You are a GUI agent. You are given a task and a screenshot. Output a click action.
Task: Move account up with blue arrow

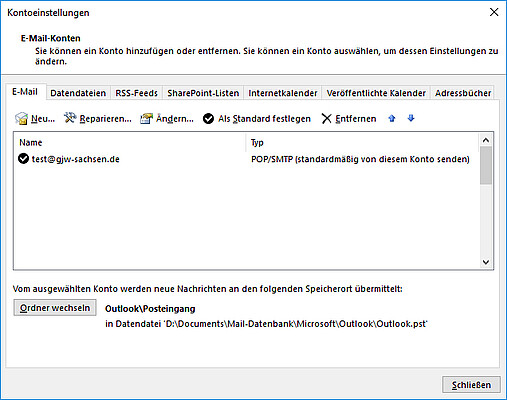click(x=392, y=118)
